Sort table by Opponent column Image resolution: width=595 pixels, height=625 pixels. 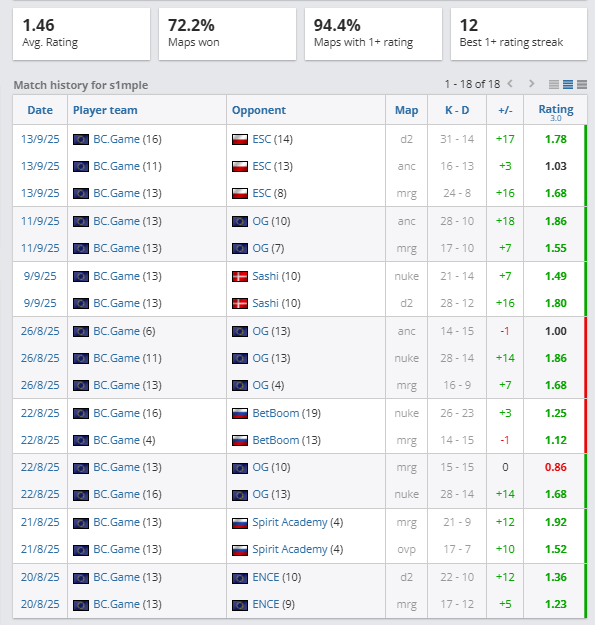(x=259, y=110)
